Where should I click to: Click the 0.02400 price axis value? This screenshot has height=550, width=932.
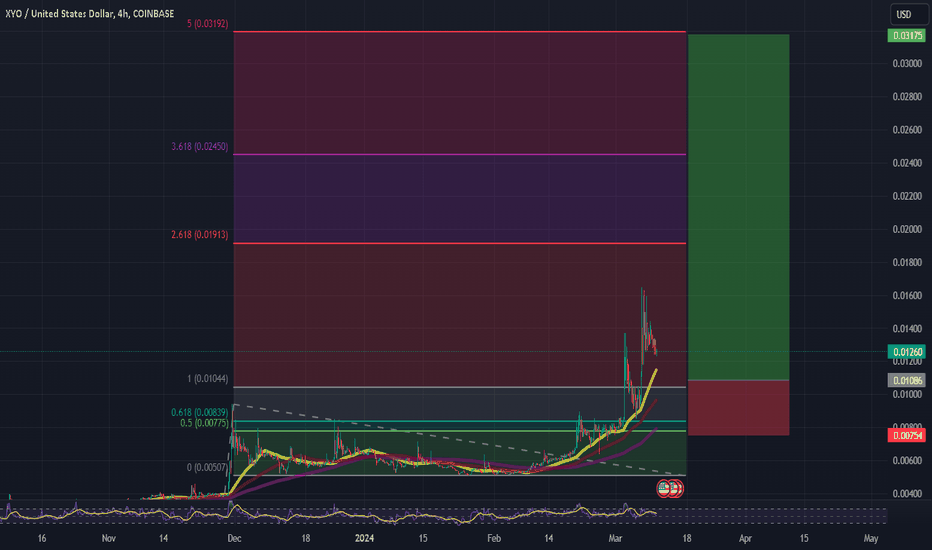click(907, 163)
